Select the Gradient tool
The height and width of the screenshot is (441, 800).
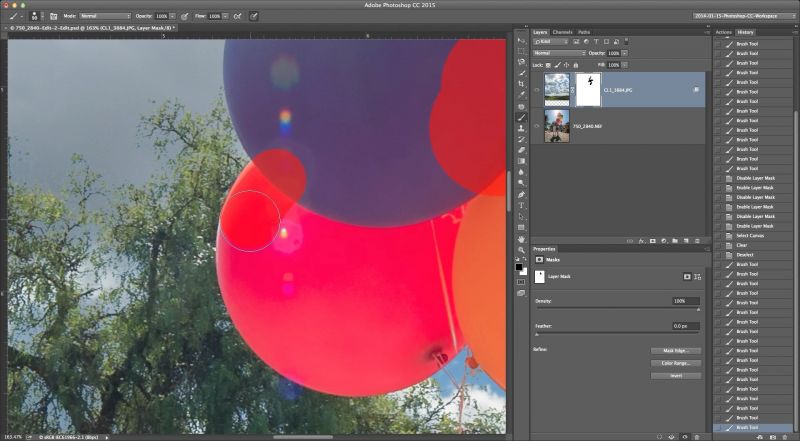coord(521,161)
